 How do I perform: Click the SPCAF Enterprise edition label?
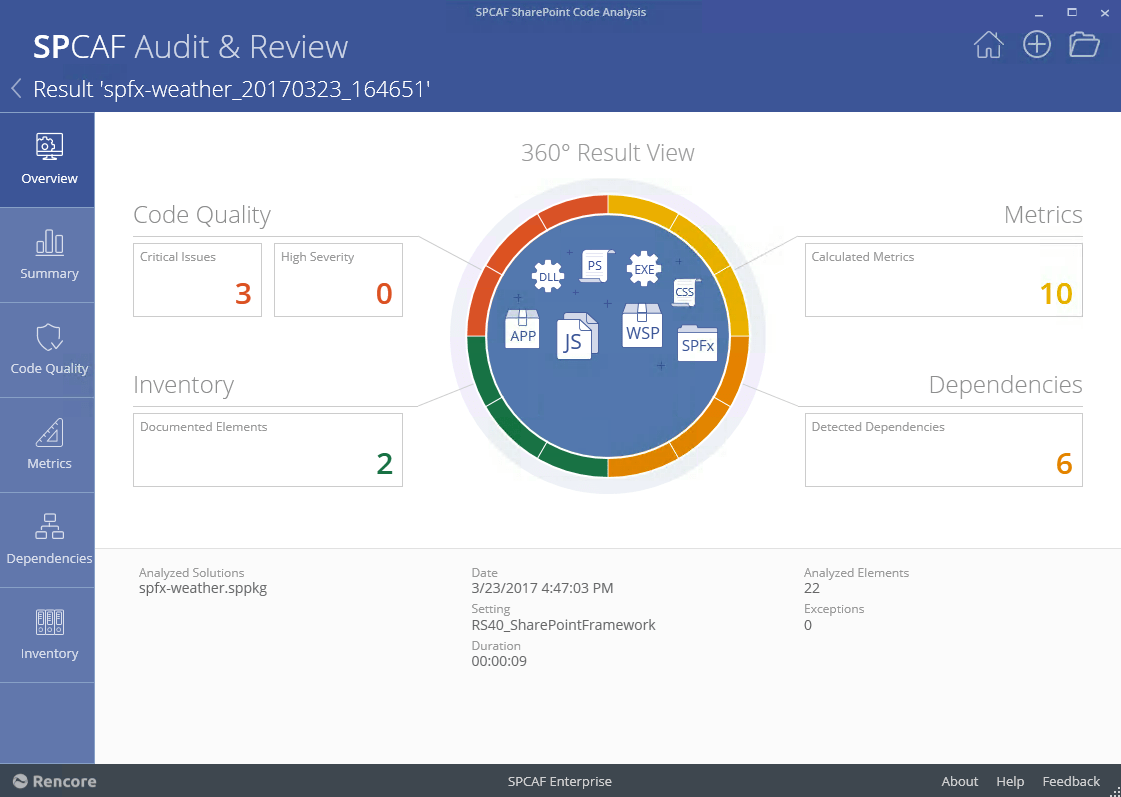pyautogui.click(x=560, y=781)
